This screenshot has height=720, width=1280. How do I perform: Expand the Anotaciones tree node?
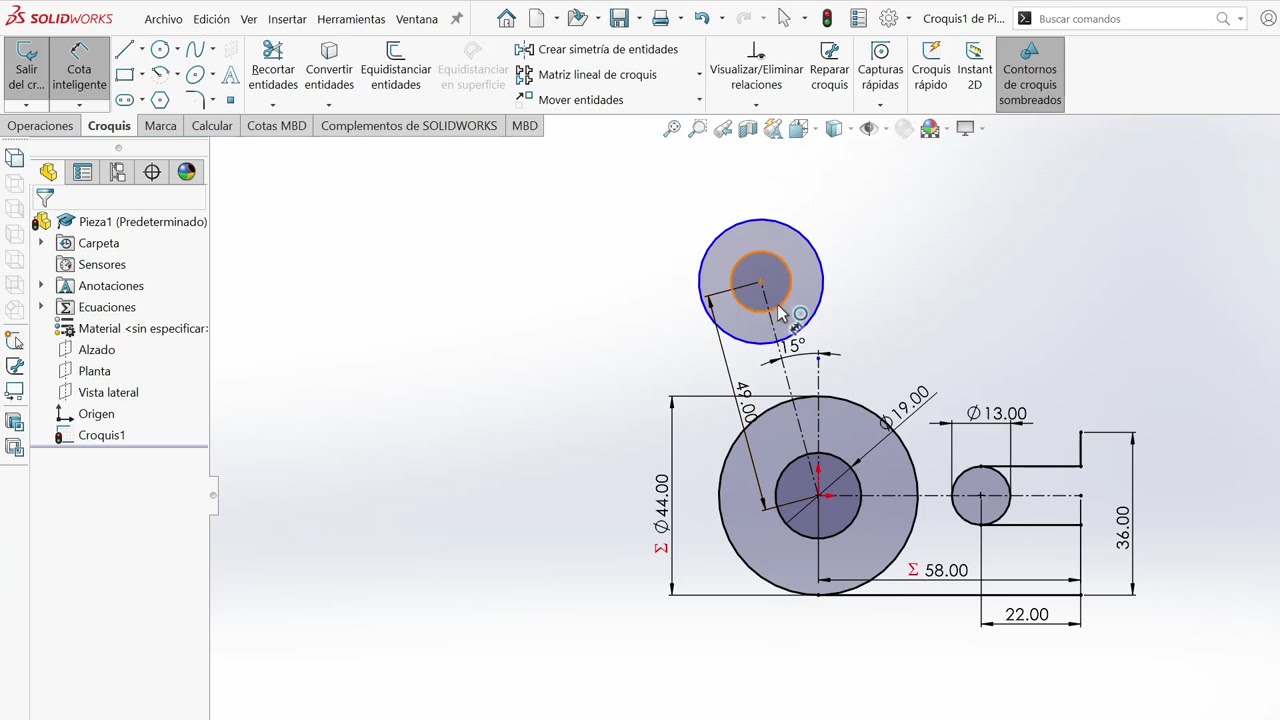click(41, 286)
